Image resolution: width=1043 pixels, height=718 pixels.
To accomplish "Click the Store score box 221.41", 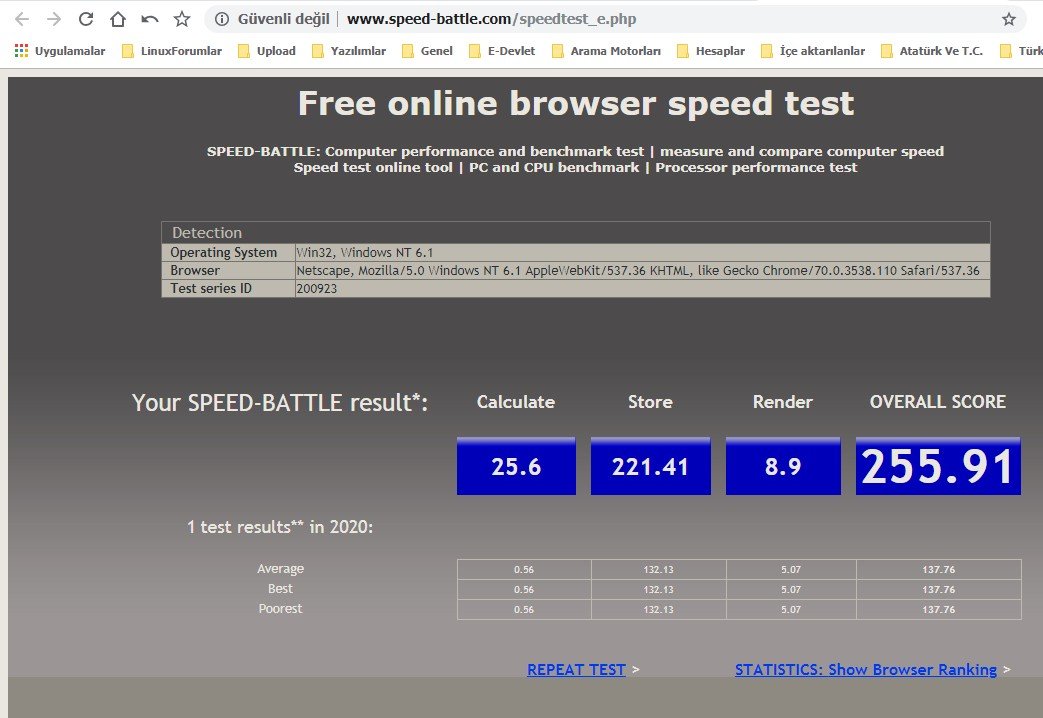I will tap(651, 466).
